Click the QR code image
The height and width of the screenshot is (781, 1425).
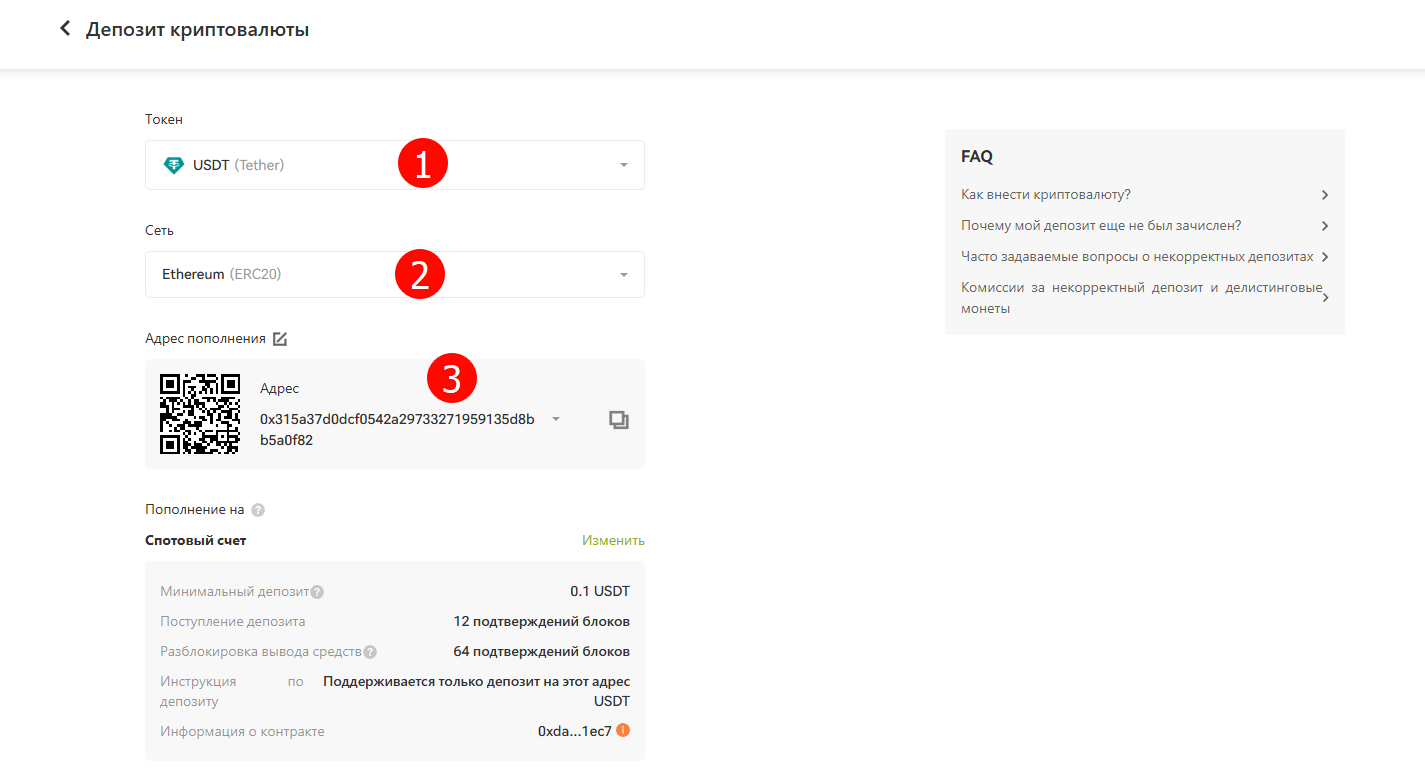pos(200,414)
